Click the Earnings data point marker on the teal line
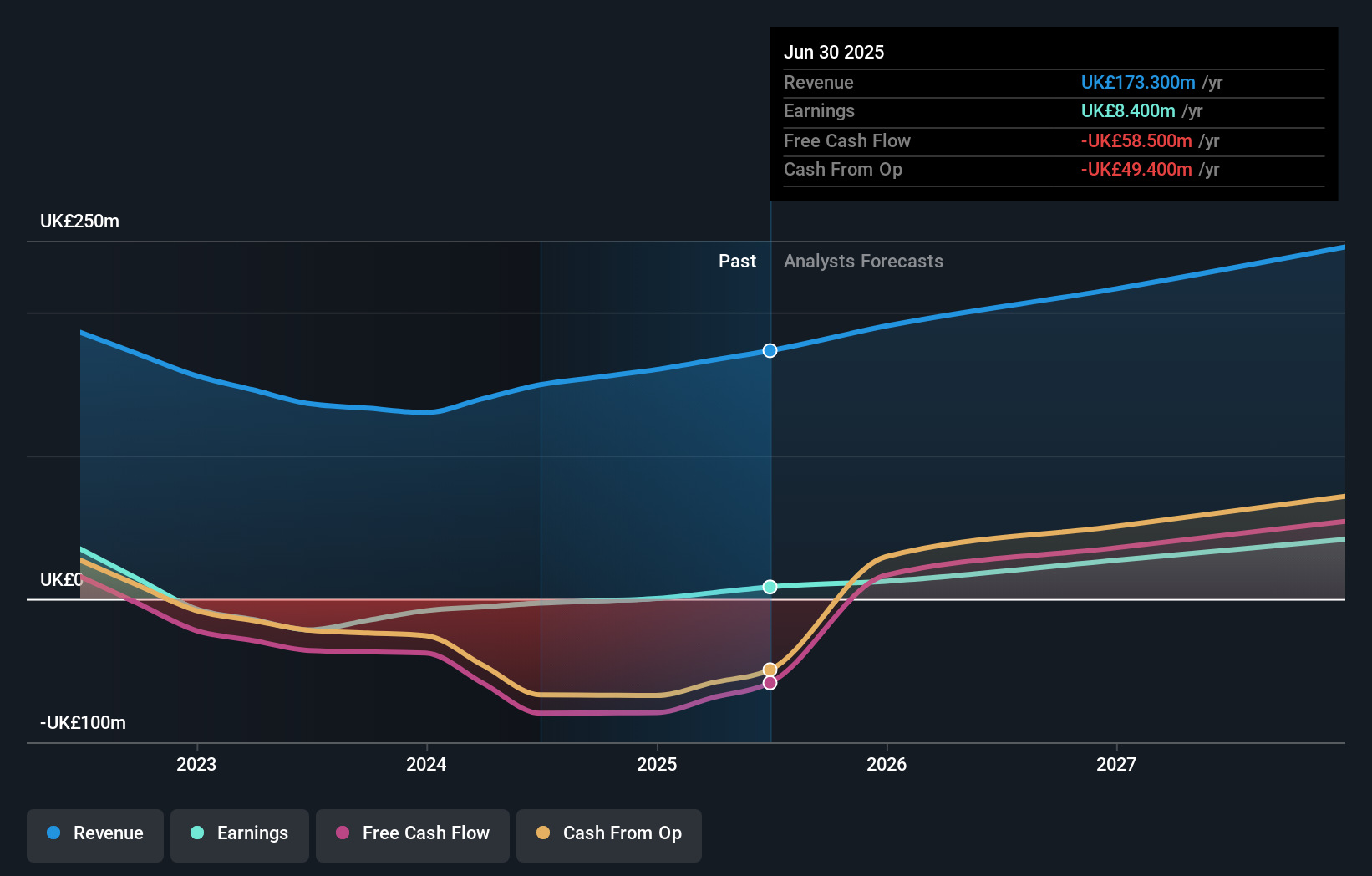 tap(770, 587)
